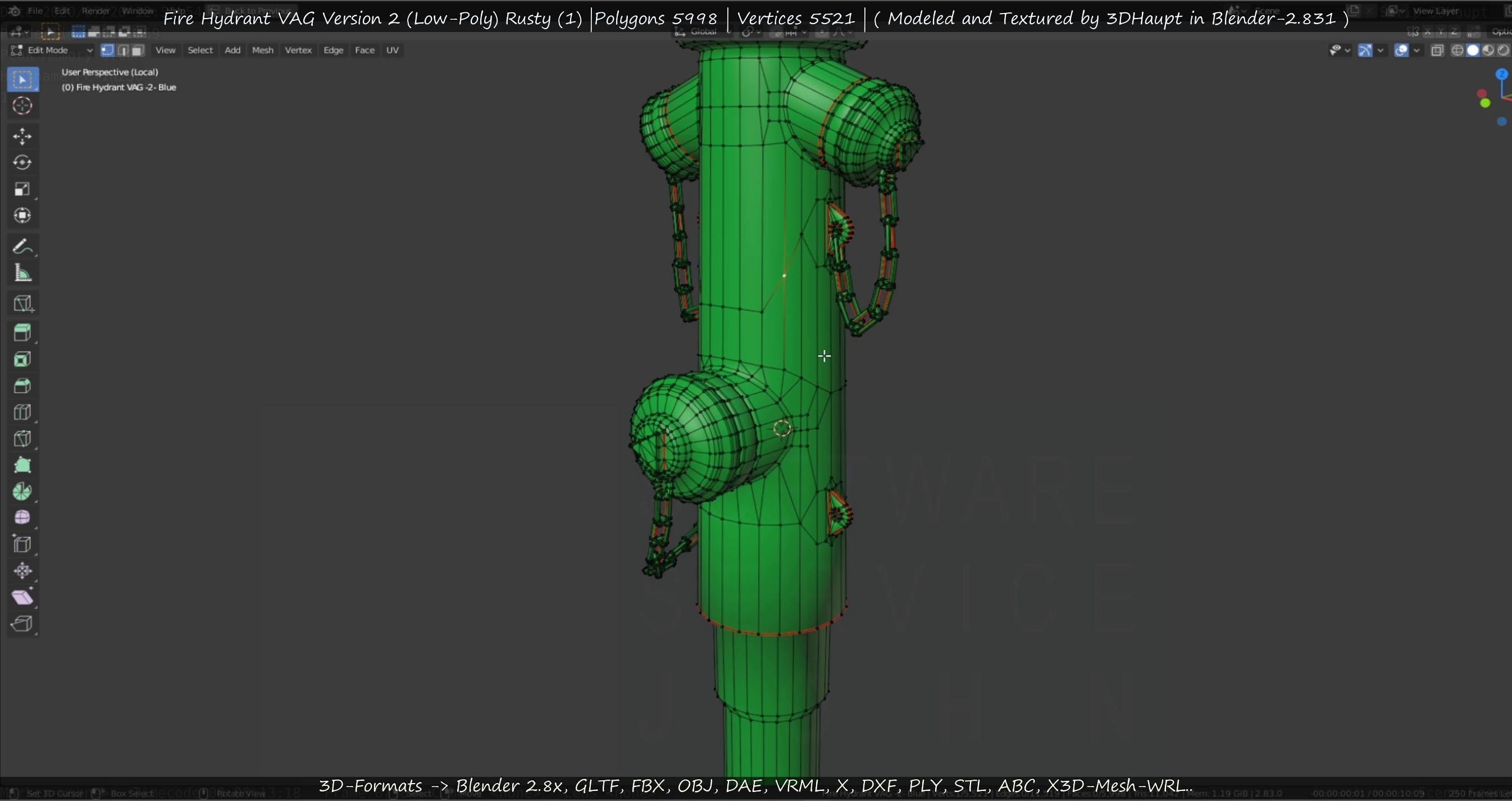
Task: Toggle viewport gizmos display
Action: 1365,51
